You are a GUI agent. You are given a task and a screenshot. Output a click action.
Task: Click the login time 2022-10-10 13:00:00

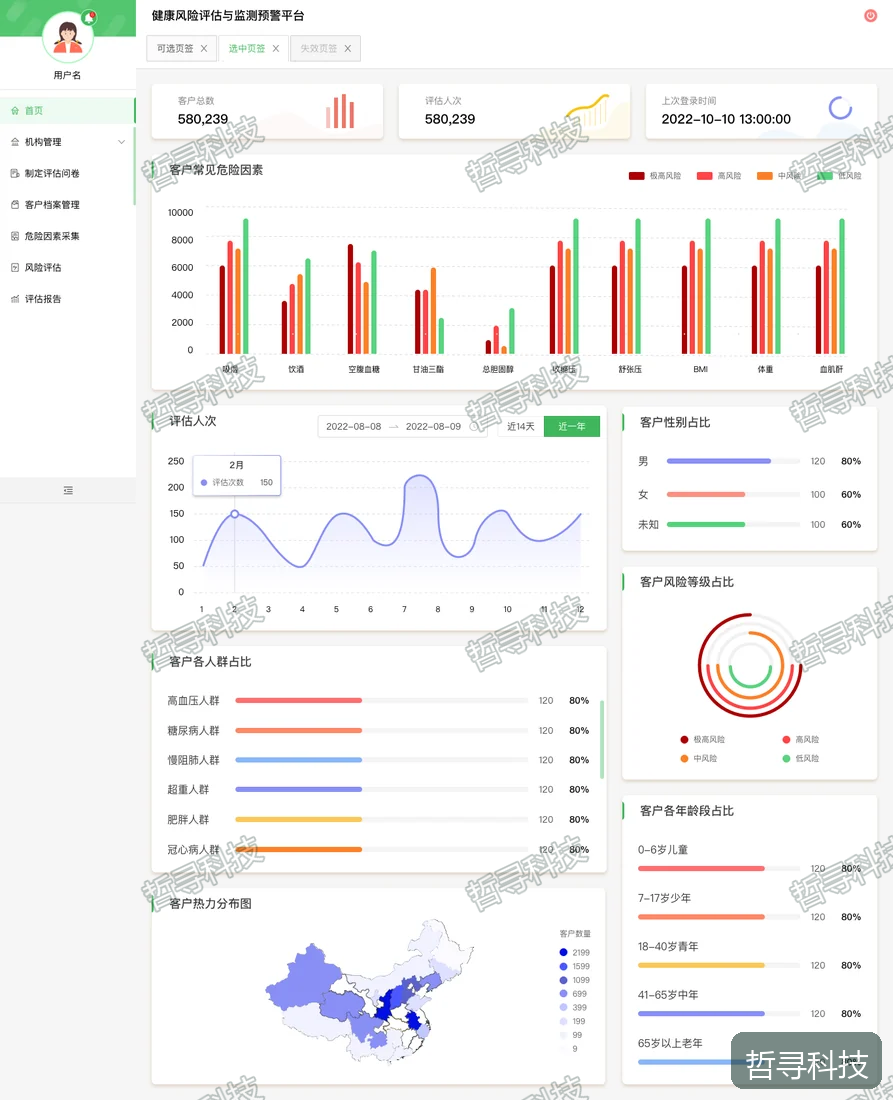click(x=726, y=119)
